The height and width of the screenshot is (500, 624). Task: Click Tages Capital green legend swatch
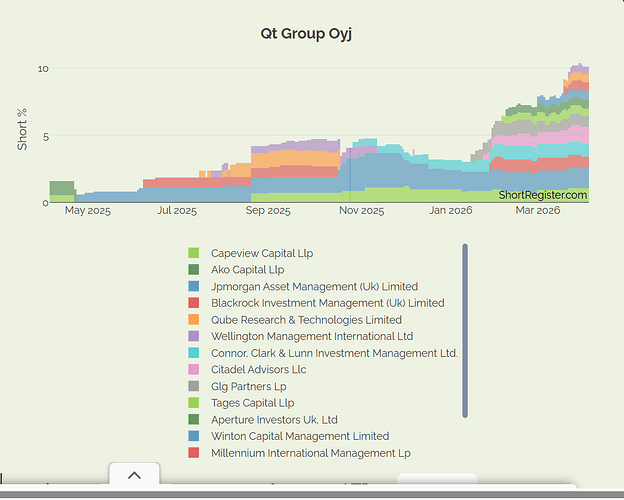click(x=193, y=402)
